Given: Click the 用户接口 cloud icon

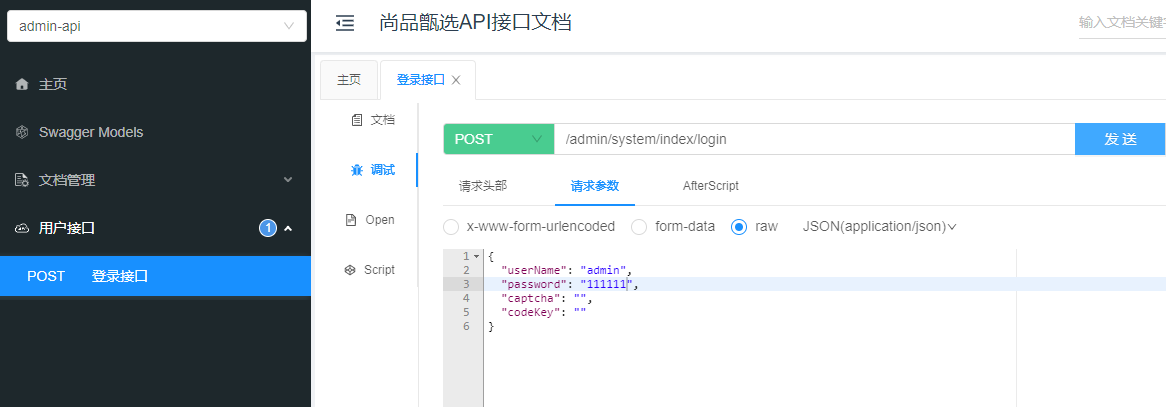Looking at the screenshot, I should click(x=22, y=228).
